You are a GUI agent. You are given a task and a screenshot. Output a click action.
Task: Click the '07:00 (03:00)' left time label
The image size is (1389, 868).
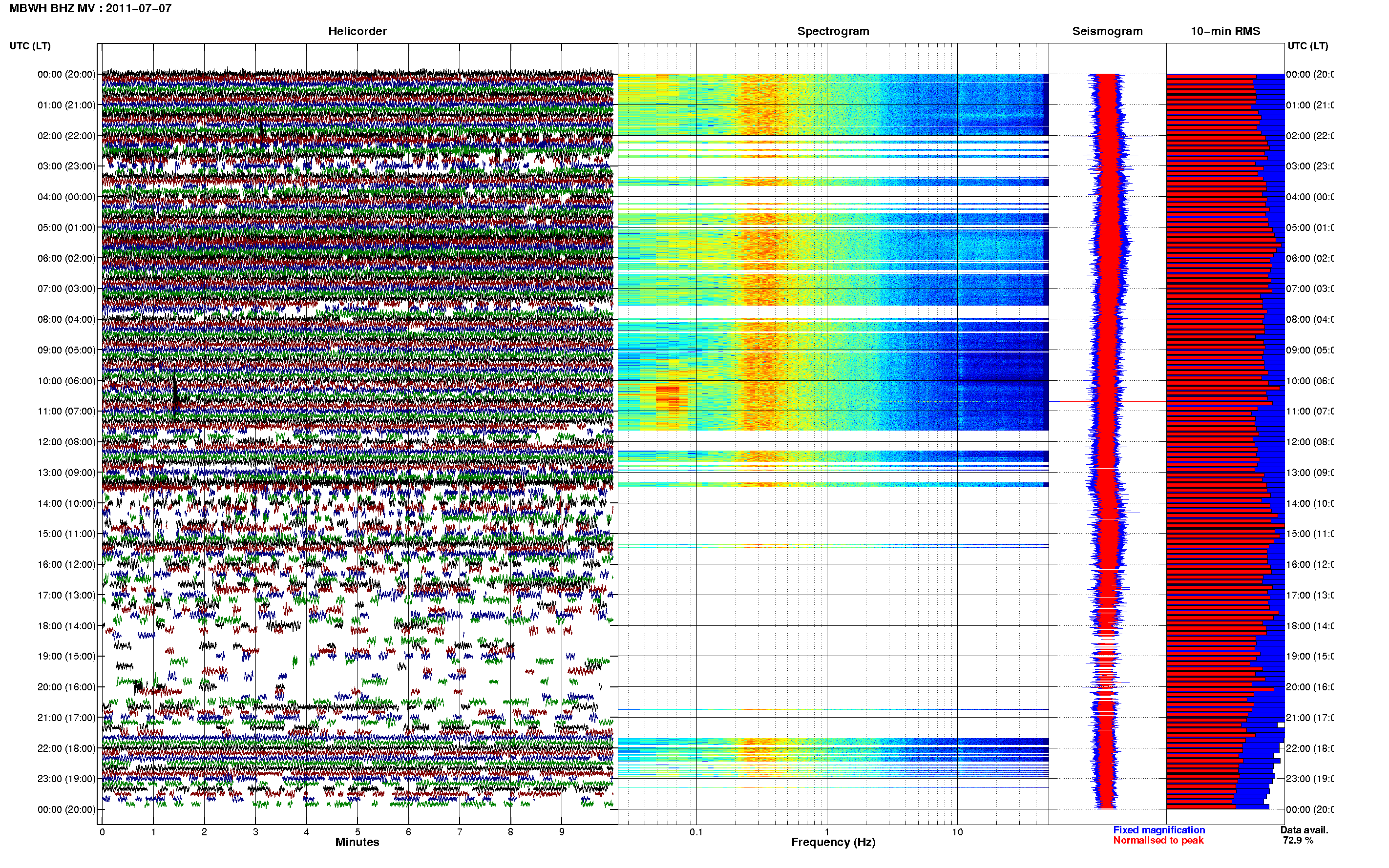tap(66, 289)
